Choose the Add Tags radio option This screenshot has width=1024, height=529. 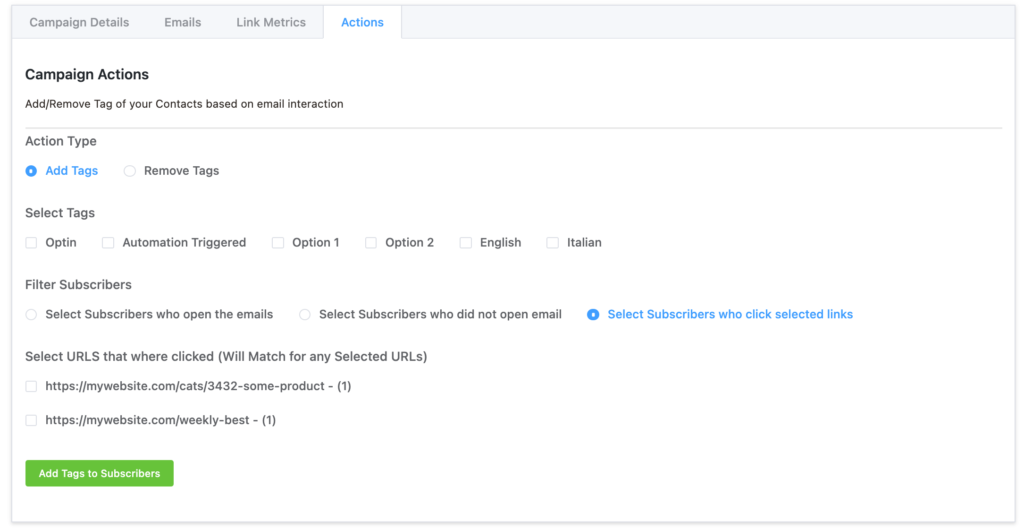pos(31,171)
